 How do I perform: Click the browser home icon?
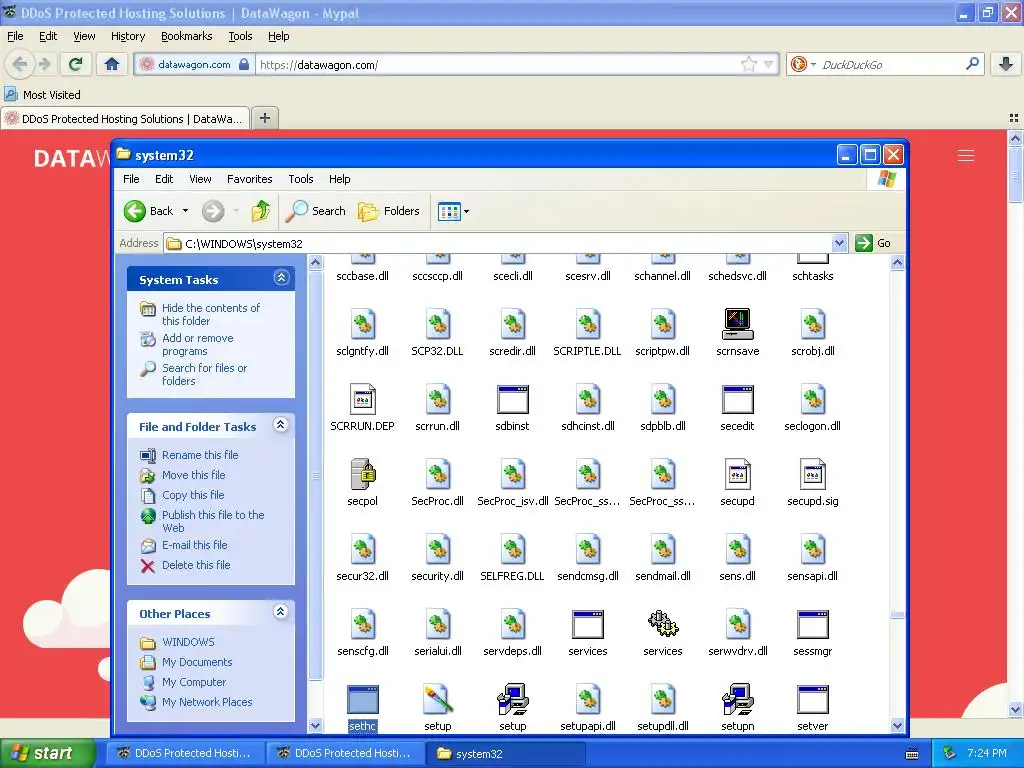pyautogui.click(x=112, y=64)
